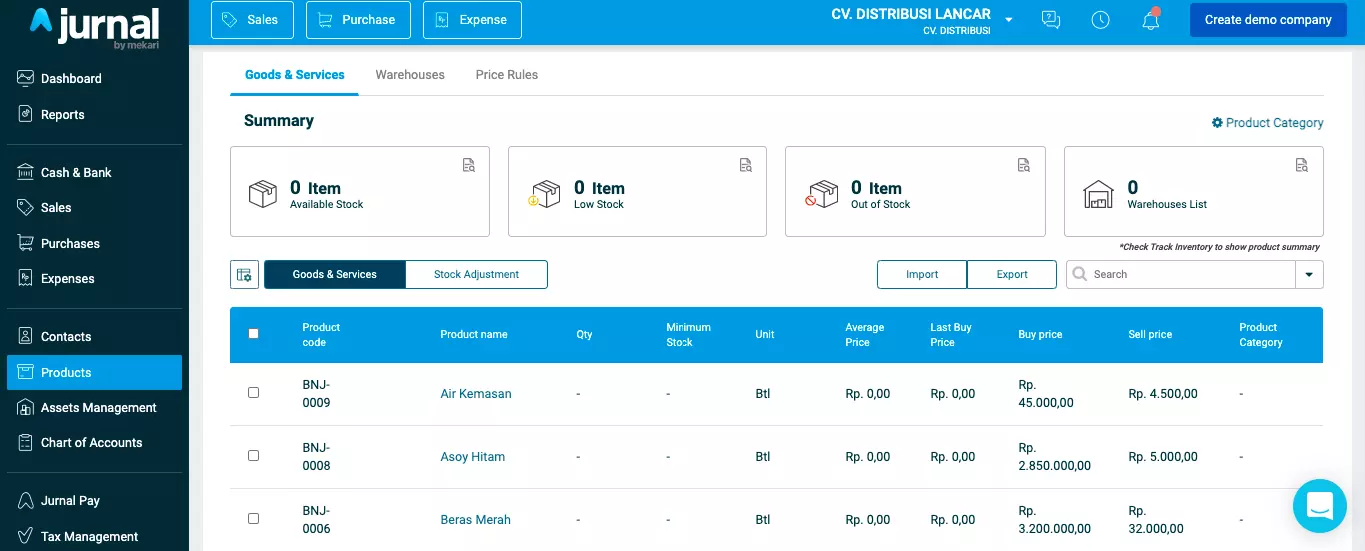This screenshot has width=1365, height=551.
Task: Click the Product name column header
Action: (x=474, y=335)
